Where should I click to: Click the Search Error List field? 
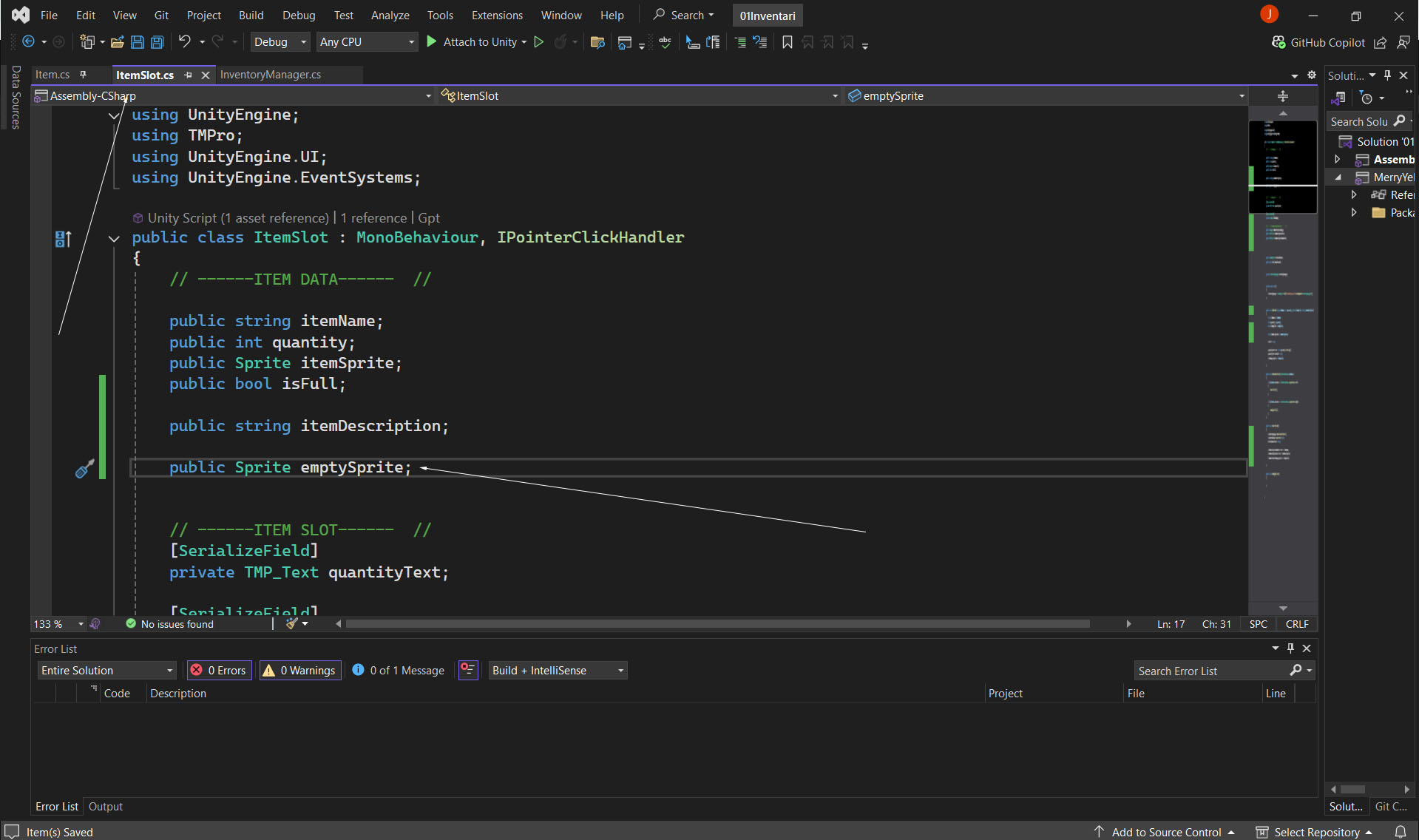tap(1211, 671)
